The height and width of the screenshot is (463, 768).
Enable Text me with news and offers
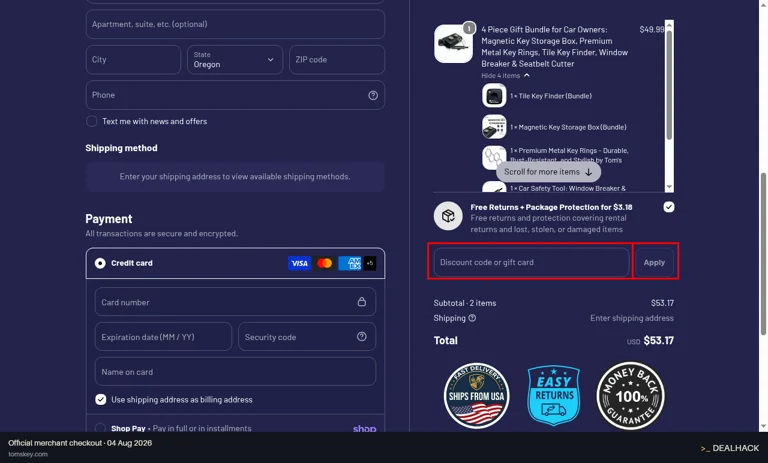pos(92,122)
